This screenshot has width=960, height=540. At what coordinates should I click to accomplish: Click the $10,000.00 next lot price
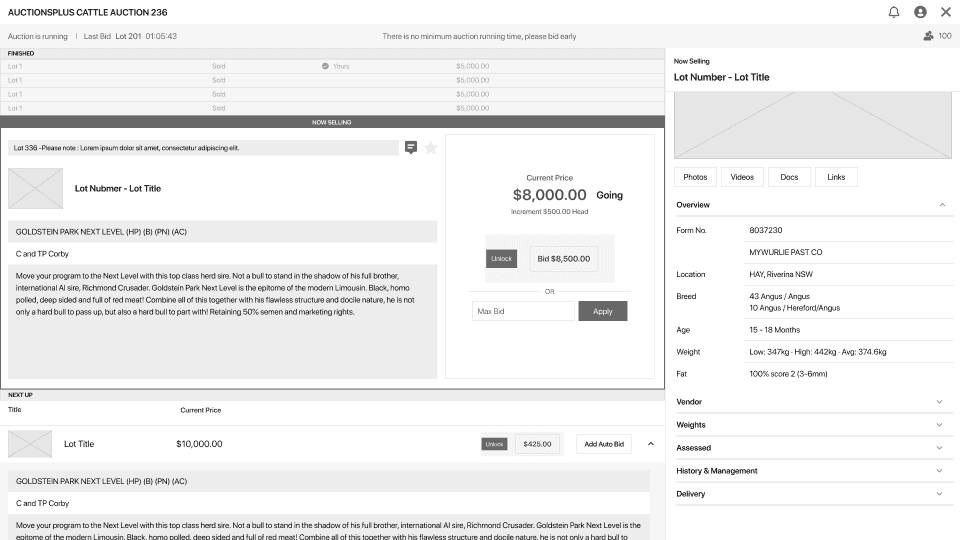coord(199,444)
